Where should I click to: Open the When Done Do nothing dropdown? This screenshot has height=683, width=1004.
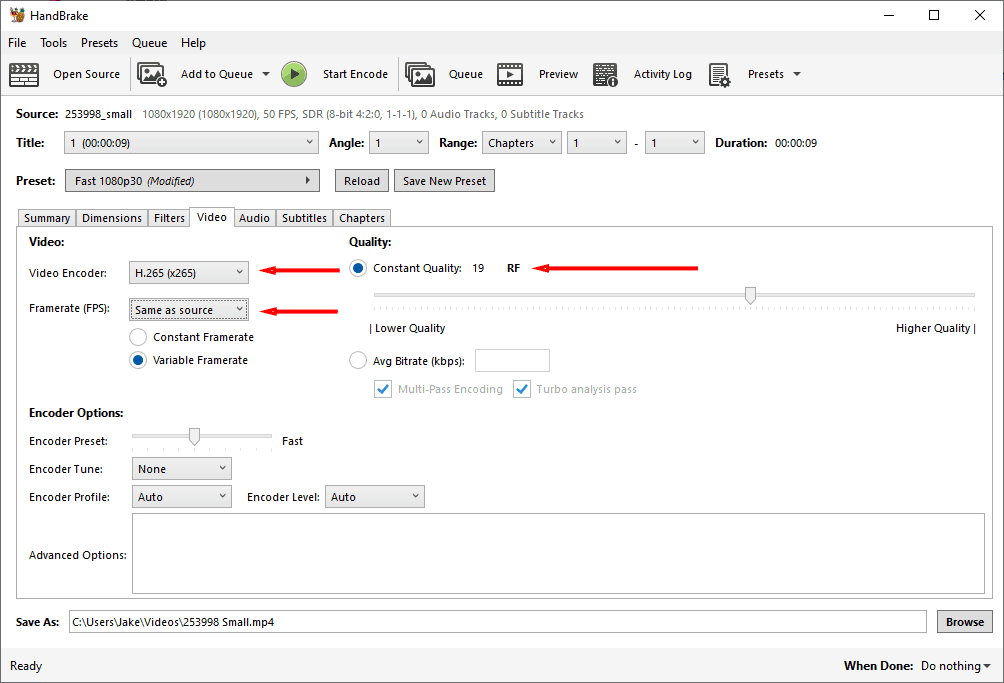956,666
